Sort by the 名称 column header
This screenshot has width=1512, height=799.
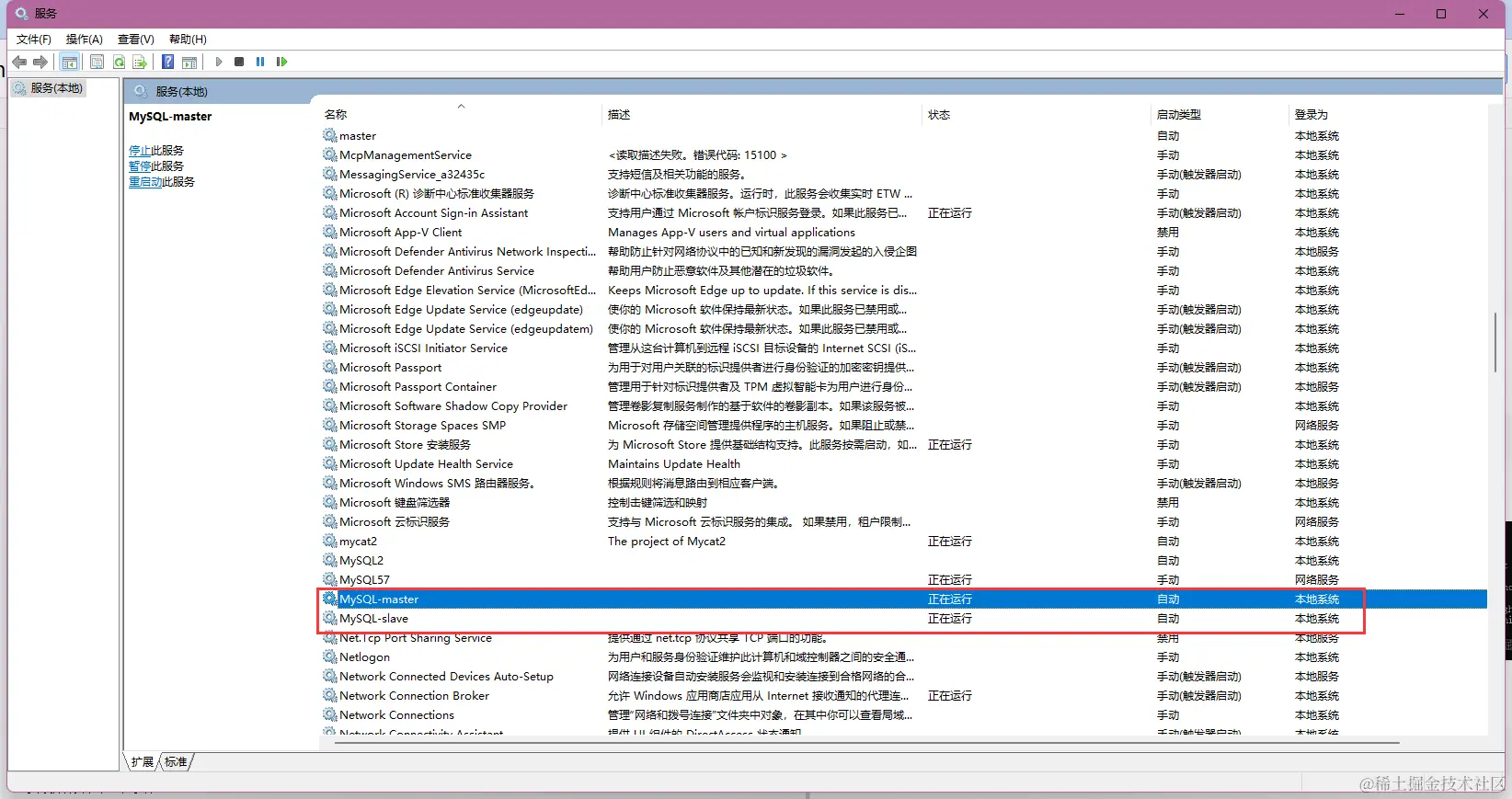click(460, 114)
